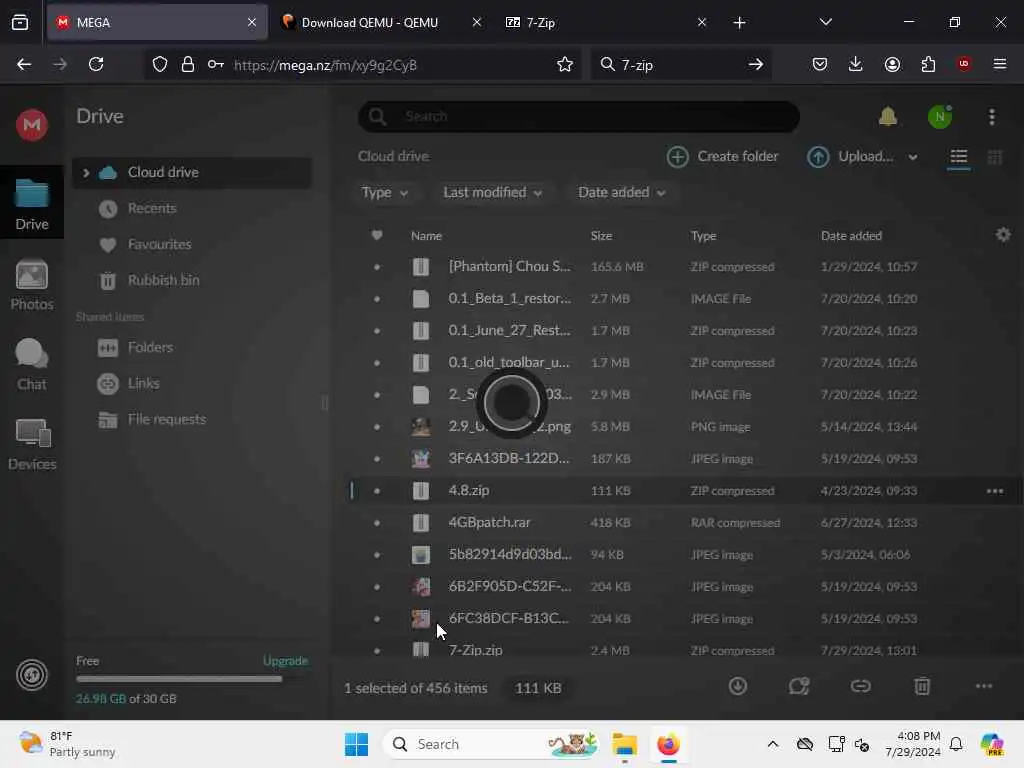Open Links in the sidebar
This screenshot has width=1024, height=768.
pyautogui.click(x=143, y=383)
